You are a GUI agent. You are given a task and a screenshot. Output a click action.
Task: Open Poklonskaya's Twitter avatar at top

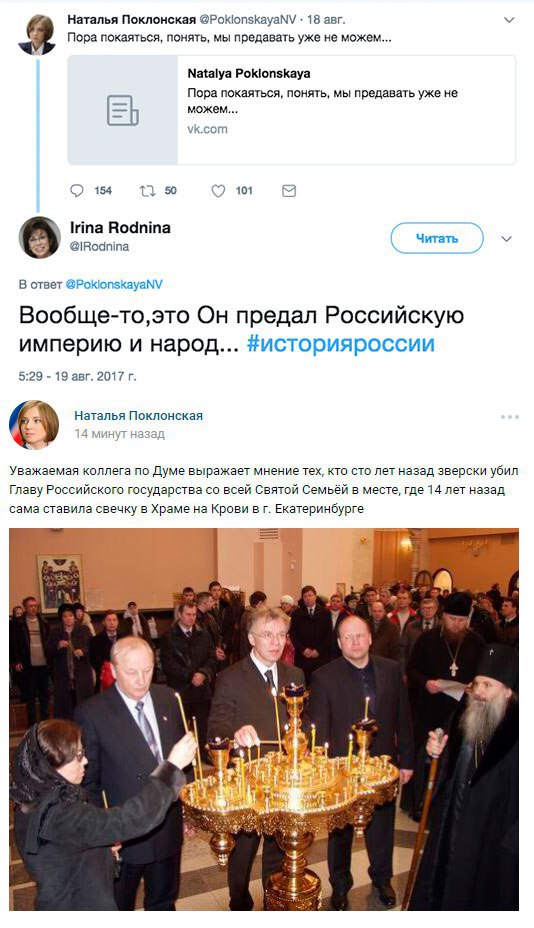(x=37, y=34)
